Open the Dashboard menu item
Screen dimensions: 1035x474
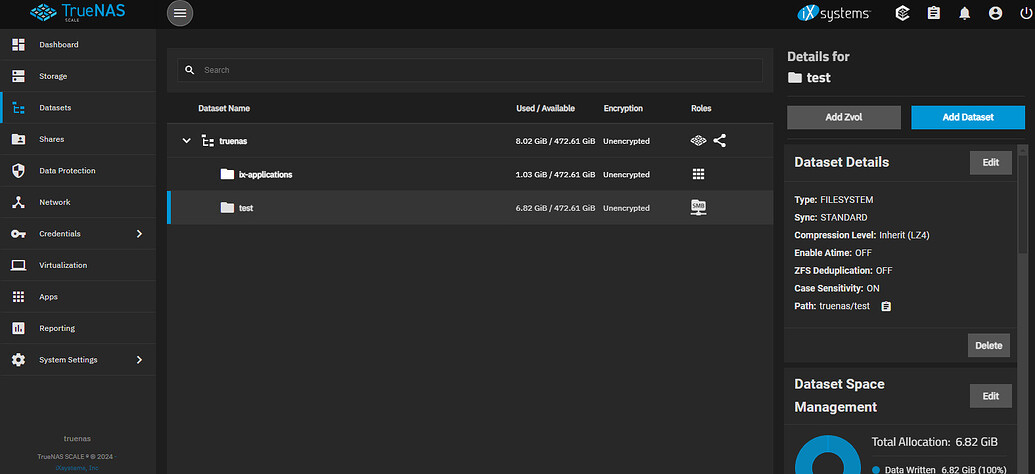tap(78, 45)
